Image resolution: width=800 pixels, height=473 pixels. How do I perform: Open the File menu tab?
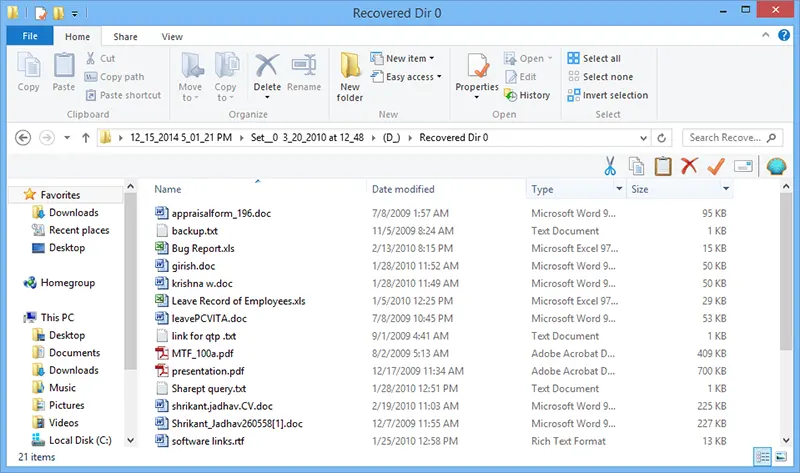pyautogui.click(x=30, y=36)
